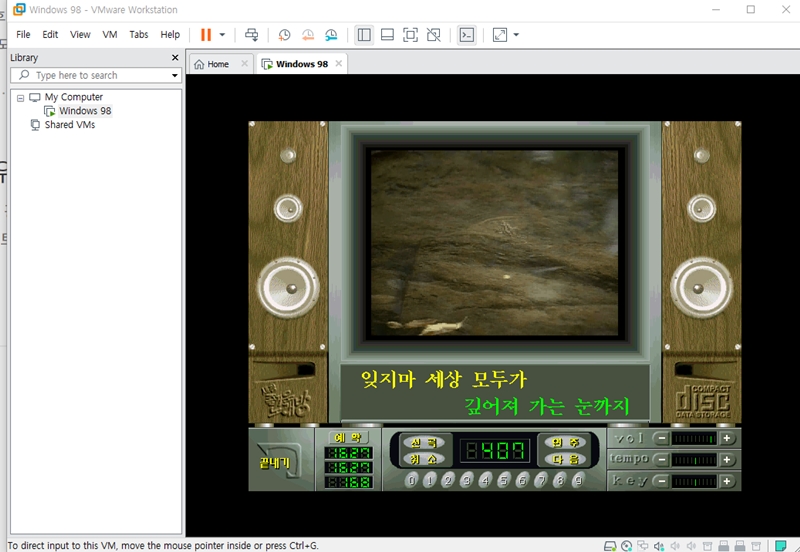Click the stretch guest display icon

(500, 35)
